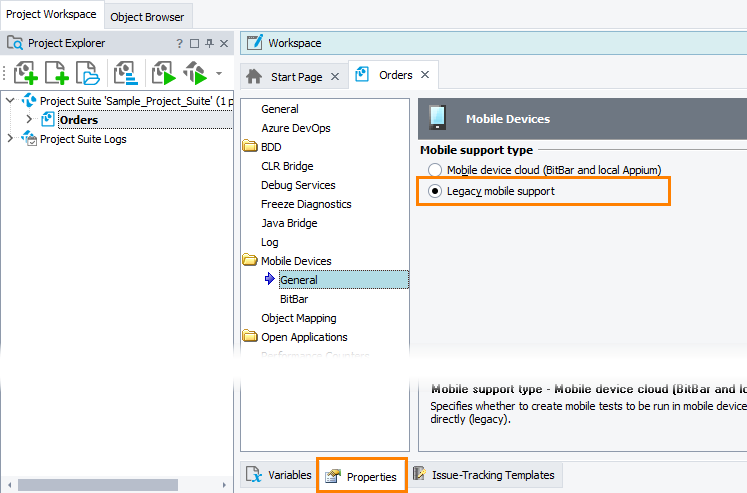Click the BDD folder icon
The image size is (747, 493).
[250, 146]
